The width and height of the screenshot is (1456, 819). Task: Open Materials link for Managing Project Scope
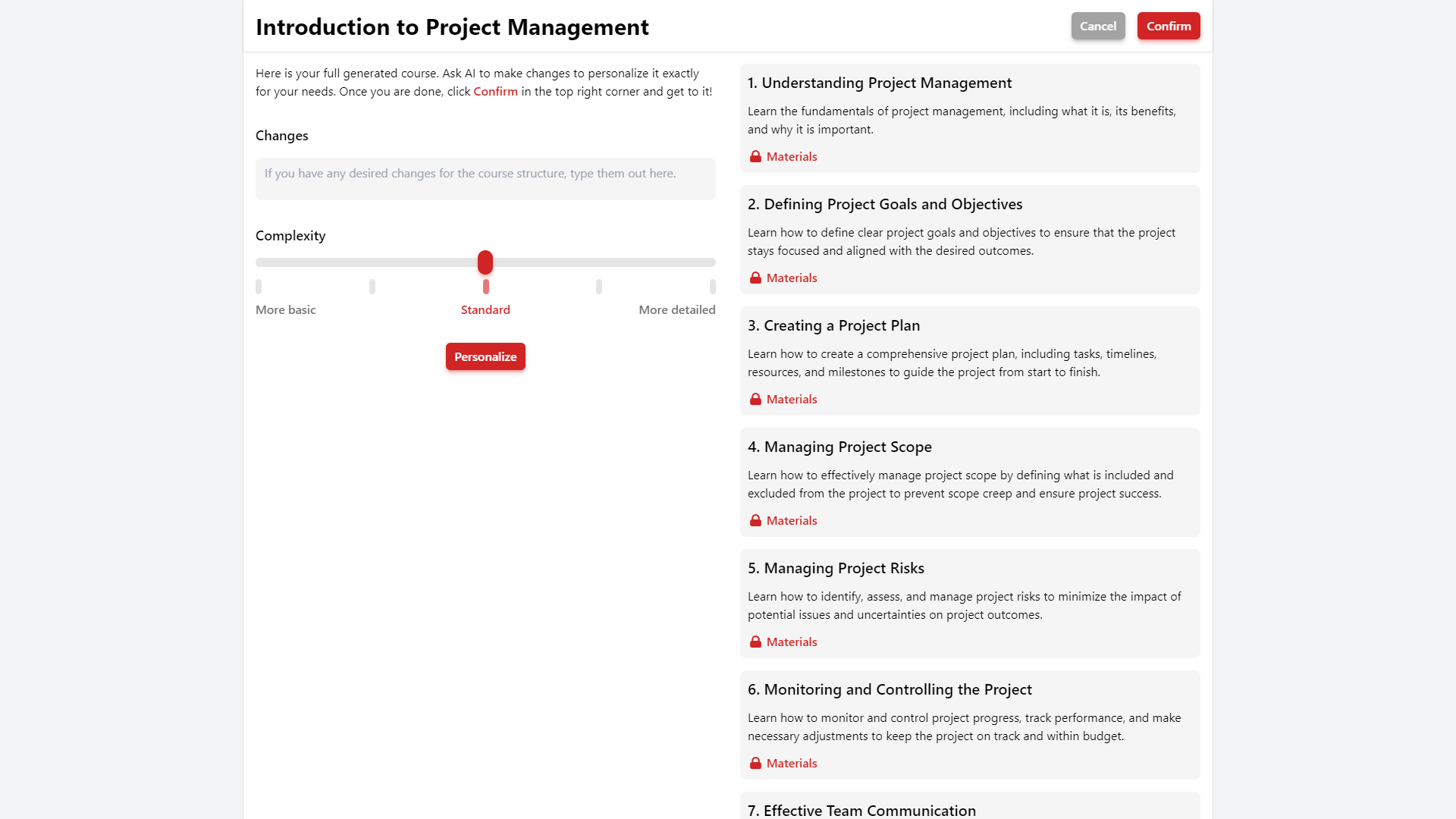click(791, 521)
